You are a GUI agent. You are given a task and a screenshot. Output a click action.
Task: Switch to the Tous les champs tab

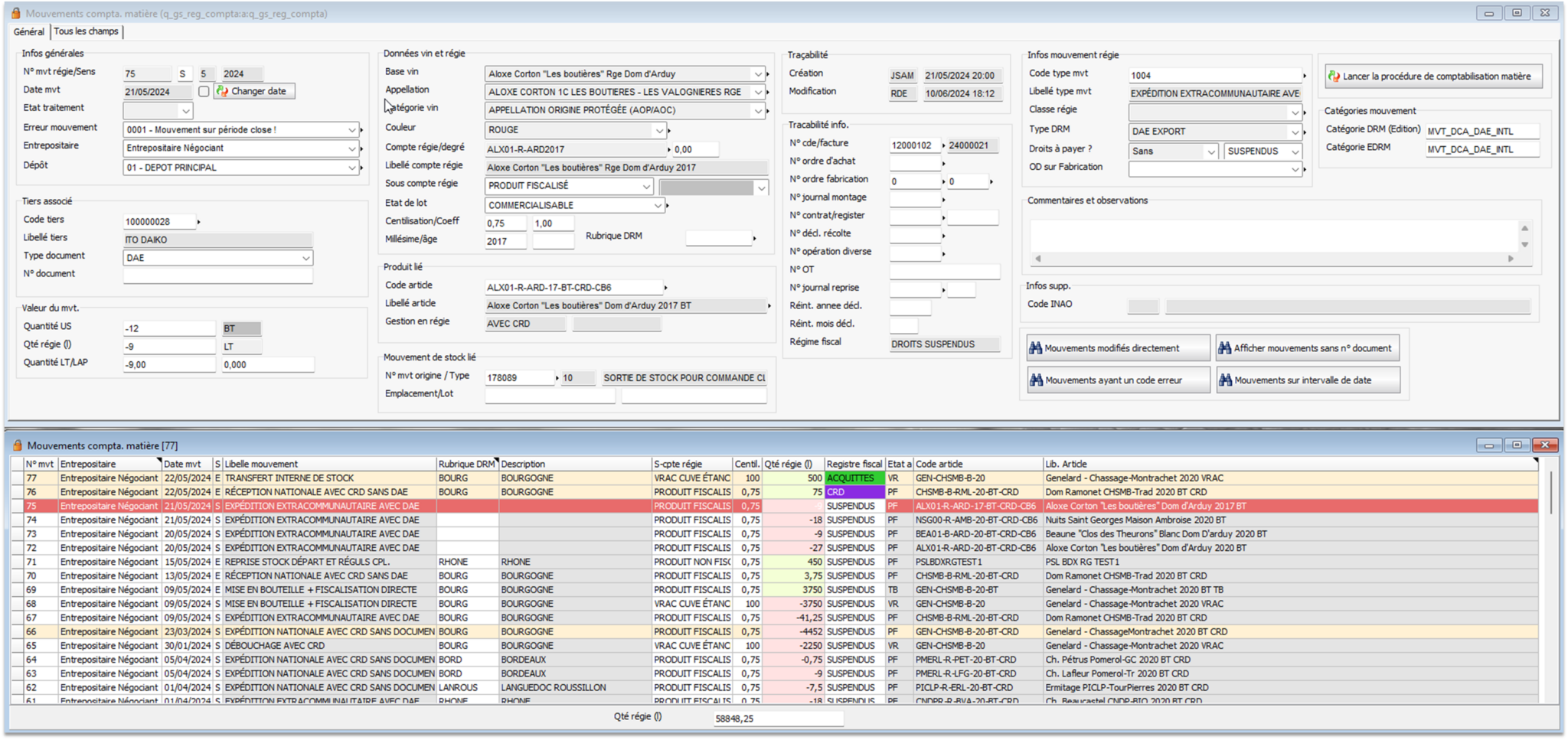pyautogui.click(x=86, y=31)
